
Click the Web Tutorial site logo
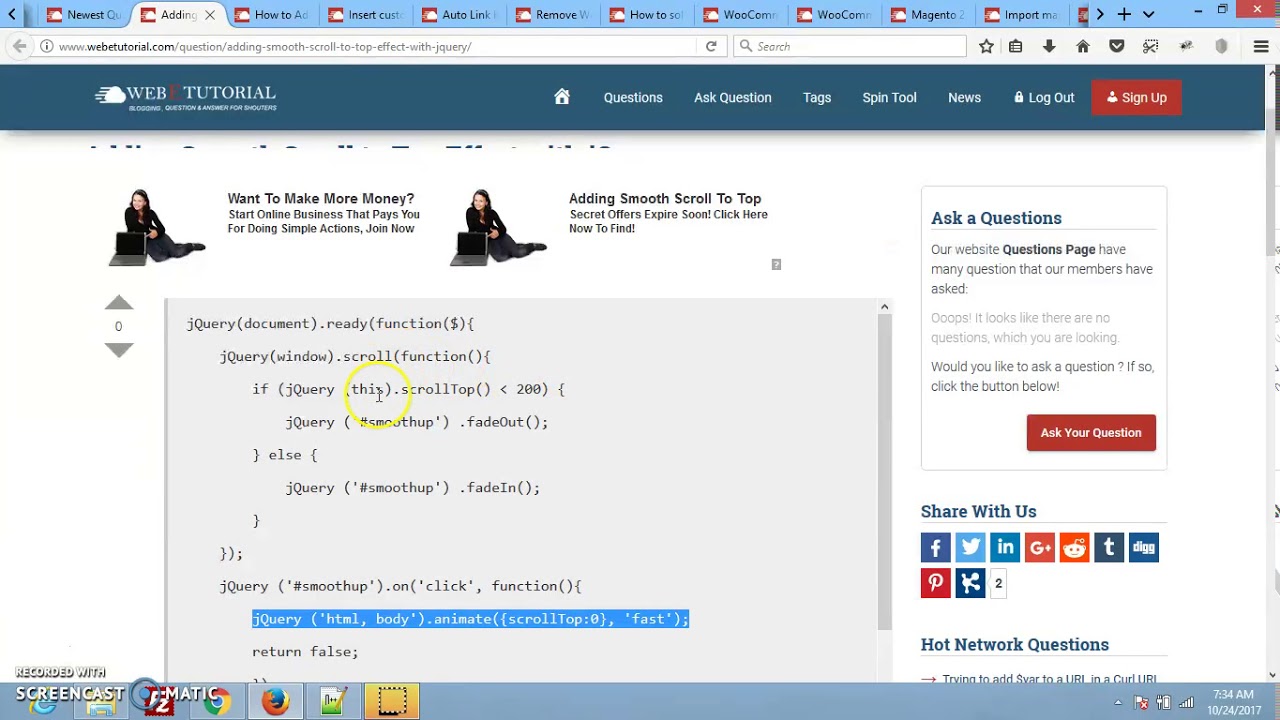coord(186,97)
